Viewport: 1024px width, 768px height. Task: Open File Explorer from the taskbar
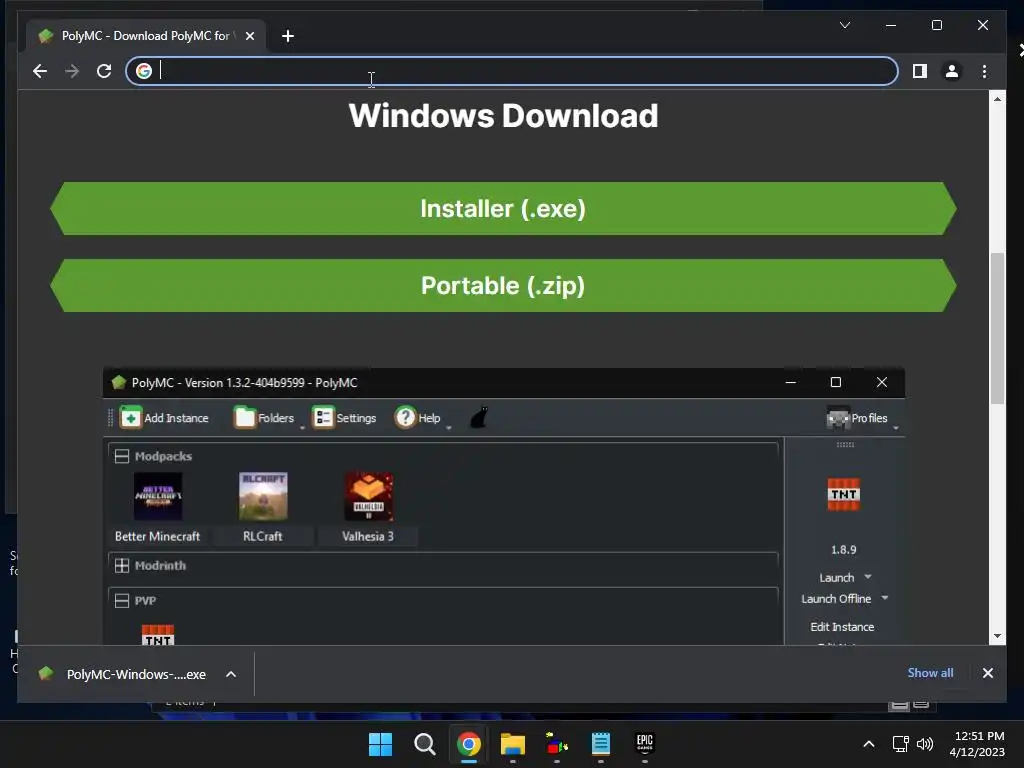(x=513, y=744)
